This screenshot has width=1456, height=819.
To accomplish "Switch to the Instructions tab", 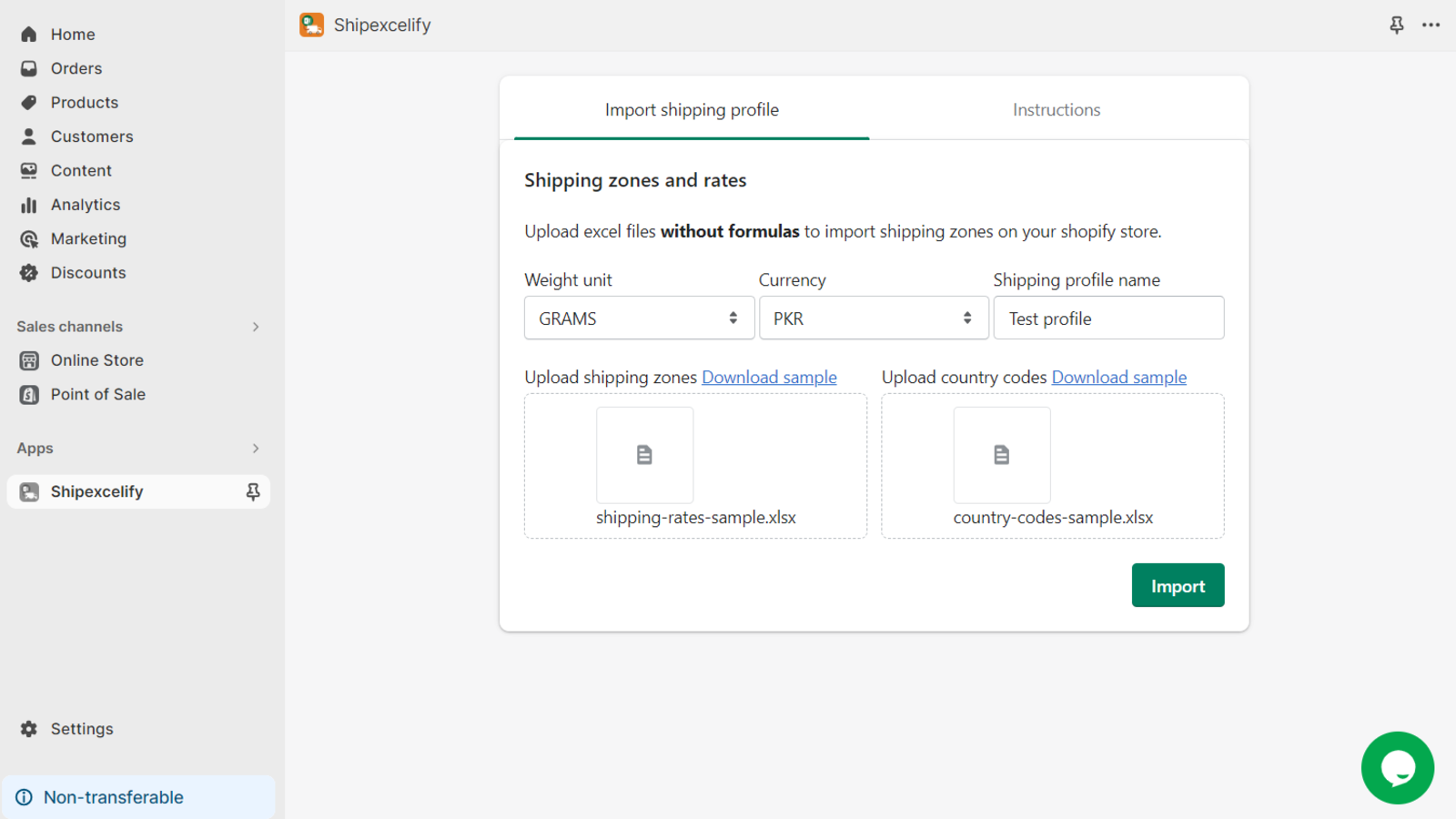I will tap(1057, 110).
